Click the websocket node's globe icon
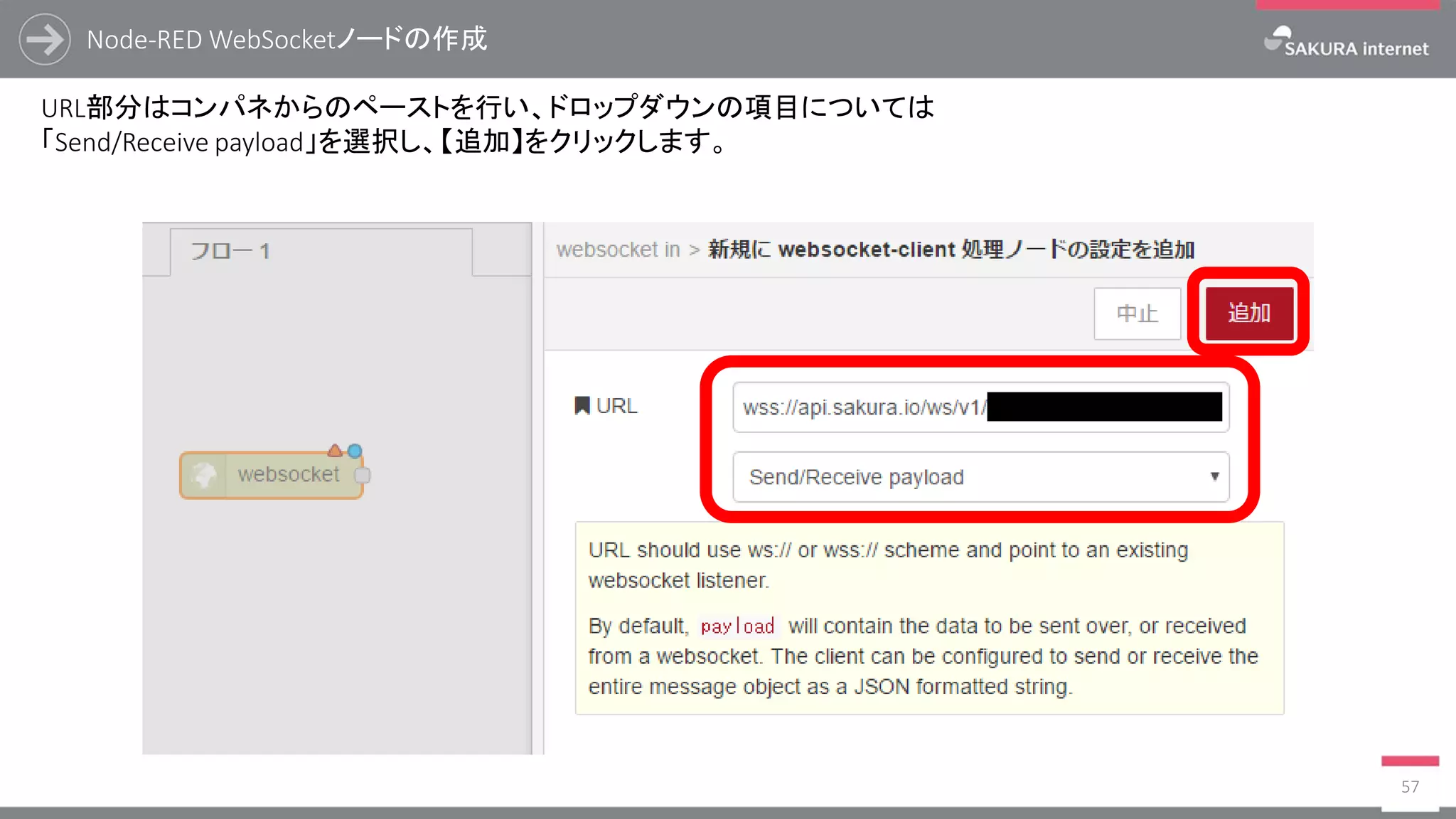Image resolution: width=1456 pixels, height=819 pixels. point(204,475)
